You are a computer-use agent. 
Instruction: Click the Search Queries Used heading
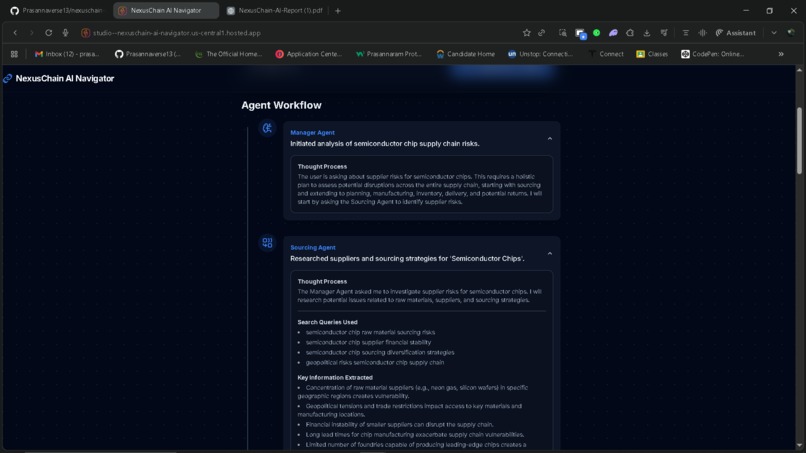point(327,322)
